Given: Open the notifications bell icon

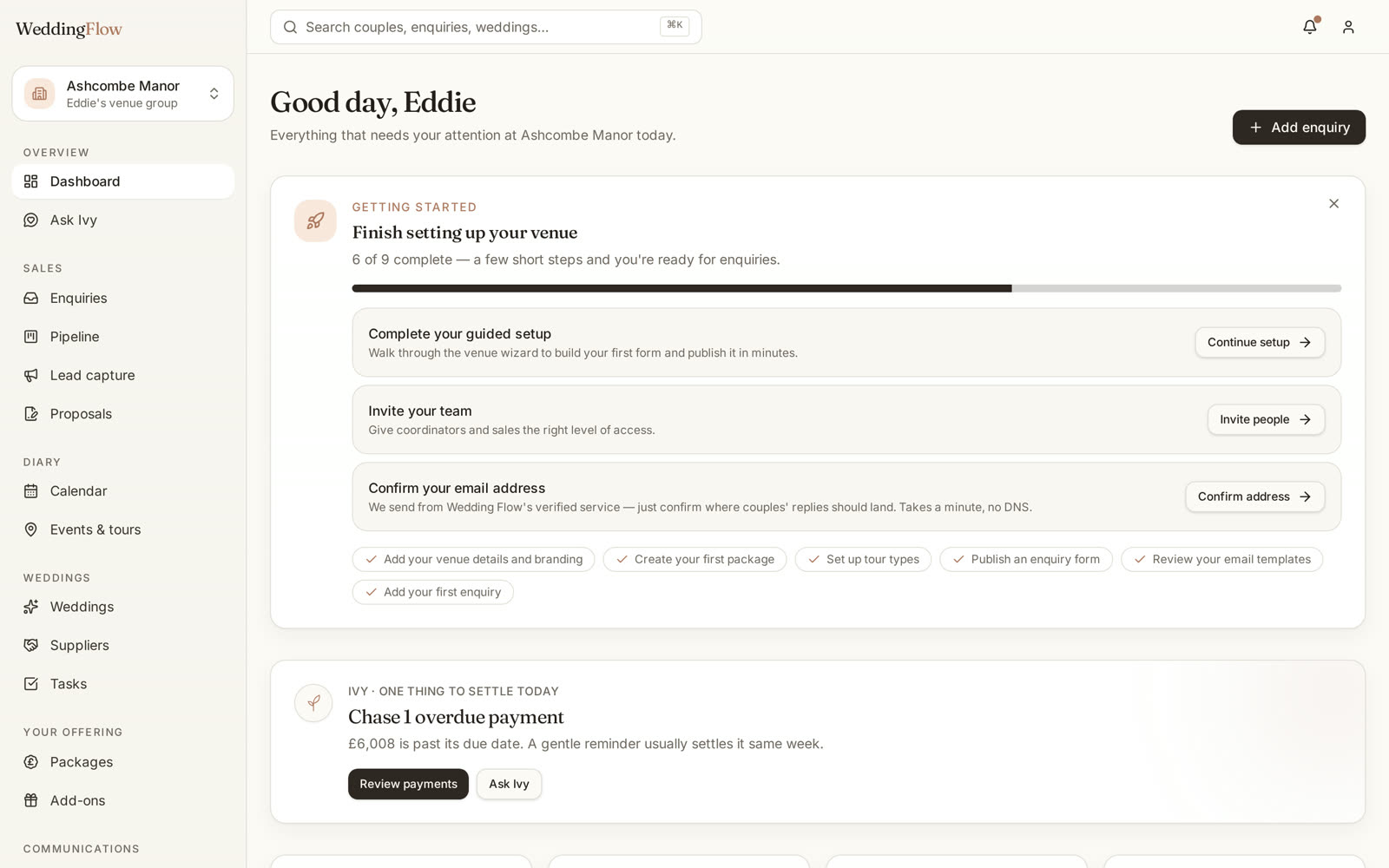Looking at the screenshot, I should pyautogui.click(x=1310, y=27).
